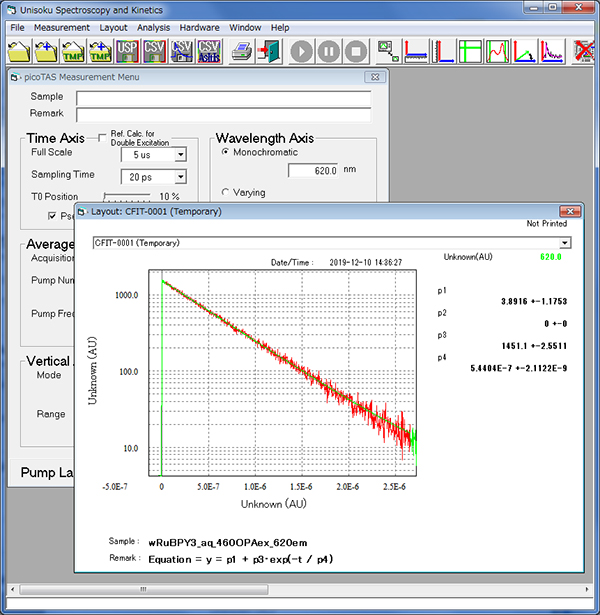Screen dimensions: 600x615
Task: Expand the CFIT-0001 layout dropdown
Action: pos(566,242)
